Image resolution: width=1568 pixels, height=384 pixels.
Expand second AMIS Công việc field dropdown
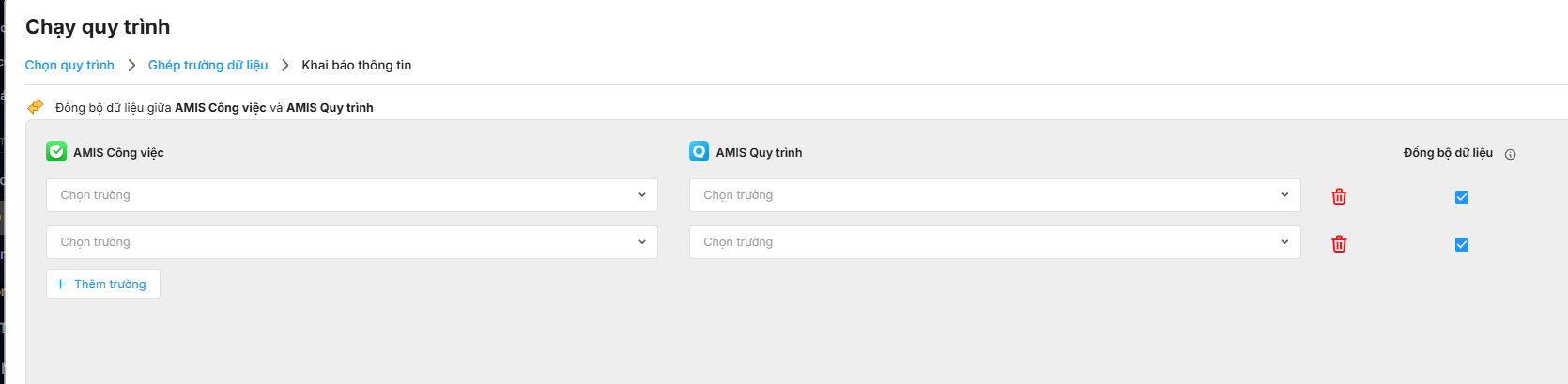351,242
